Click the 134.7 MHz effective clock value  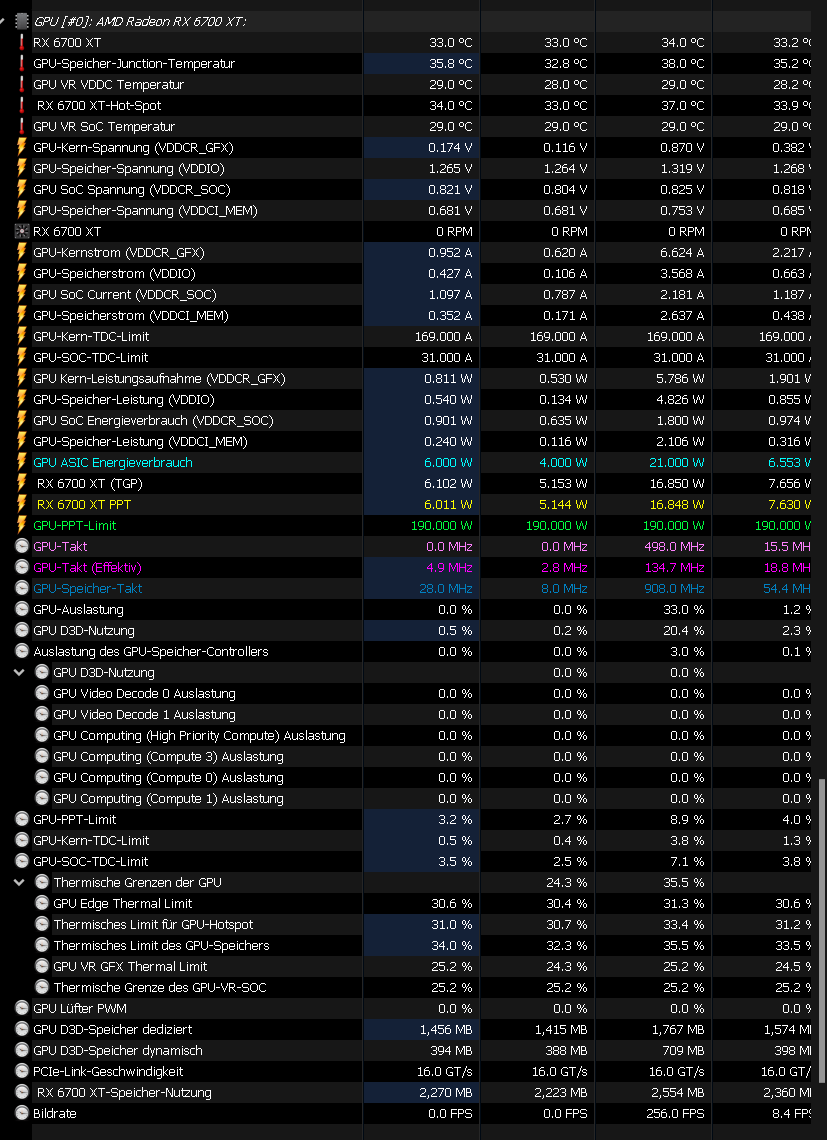674,568
